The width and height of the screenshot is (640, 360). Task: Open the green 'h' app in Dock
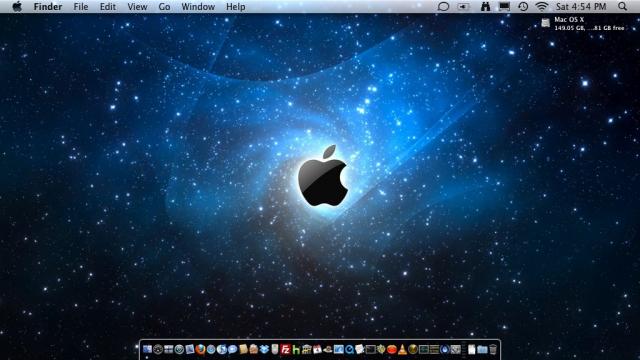click(x=296, y=350)
